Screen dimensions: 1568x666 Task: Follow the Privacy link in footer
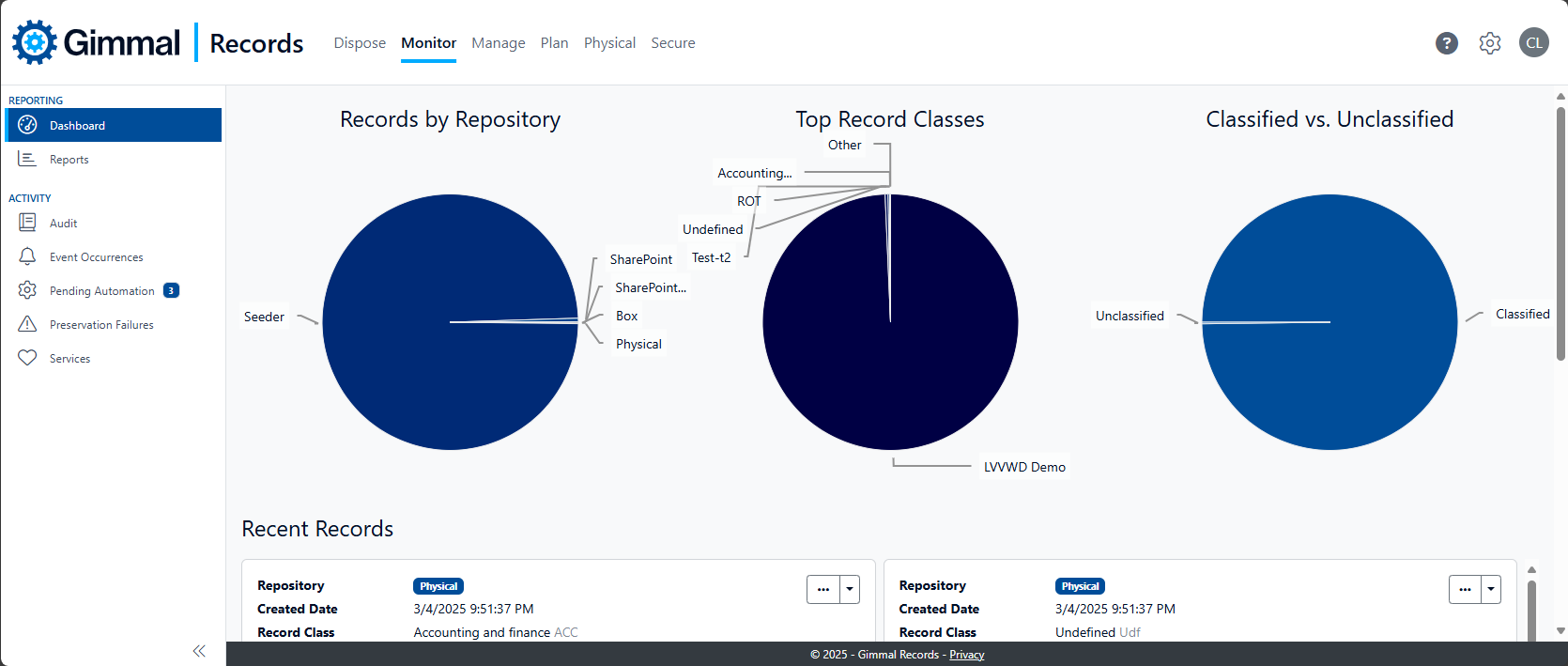(966, 655)
